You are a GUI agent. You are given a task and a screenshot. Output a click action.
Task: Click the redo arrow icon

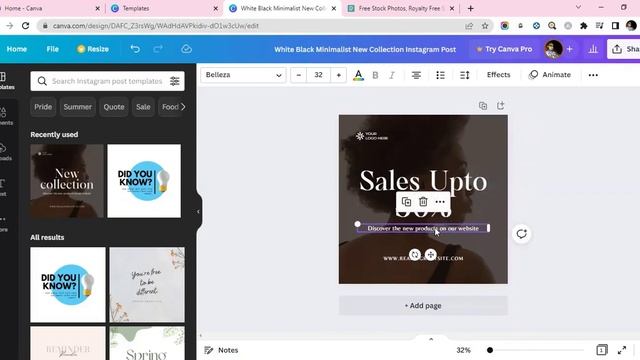coord(158,49)
